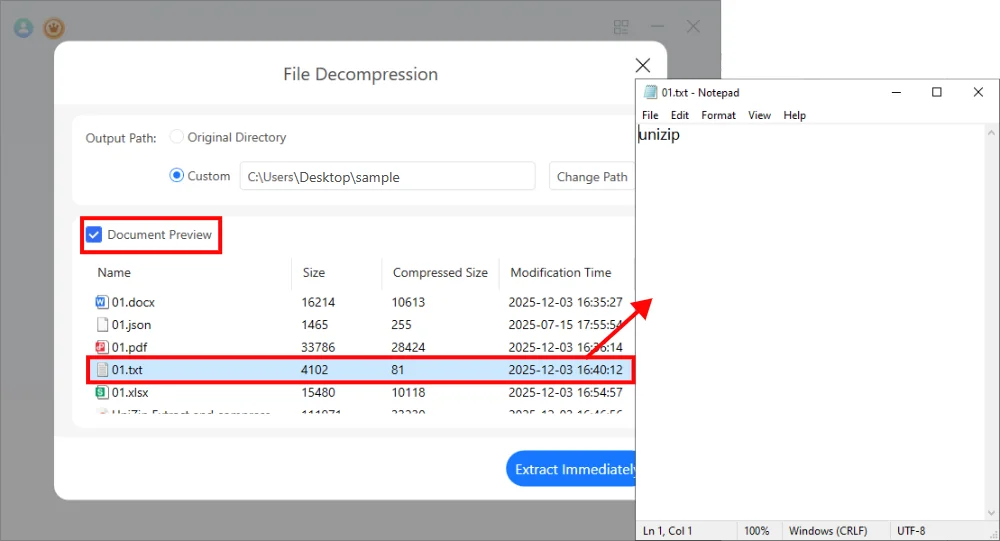This screenshot has height=541, width=1000.
Task: Click the Notepad icon in title bar
Action: [x=651, y=93]
